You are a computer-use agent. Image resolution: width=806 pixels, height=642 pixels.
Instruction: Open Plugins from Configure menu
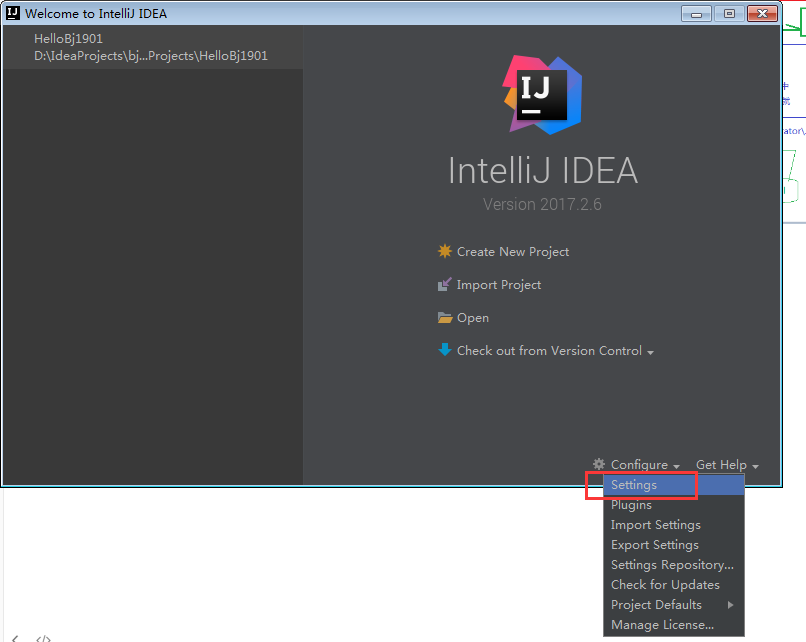[674, 505]
